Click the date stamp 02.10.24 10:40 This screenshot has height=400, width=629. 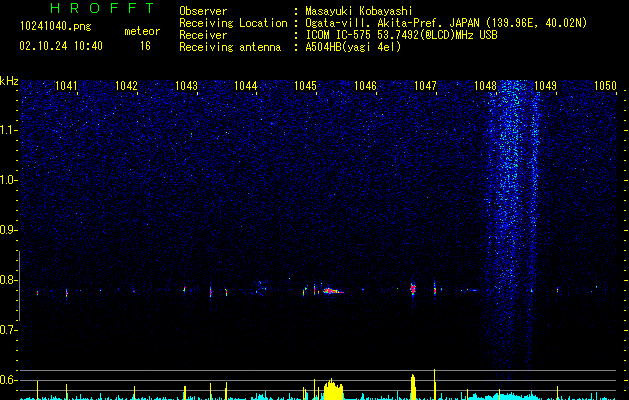(x=61, y=46)
